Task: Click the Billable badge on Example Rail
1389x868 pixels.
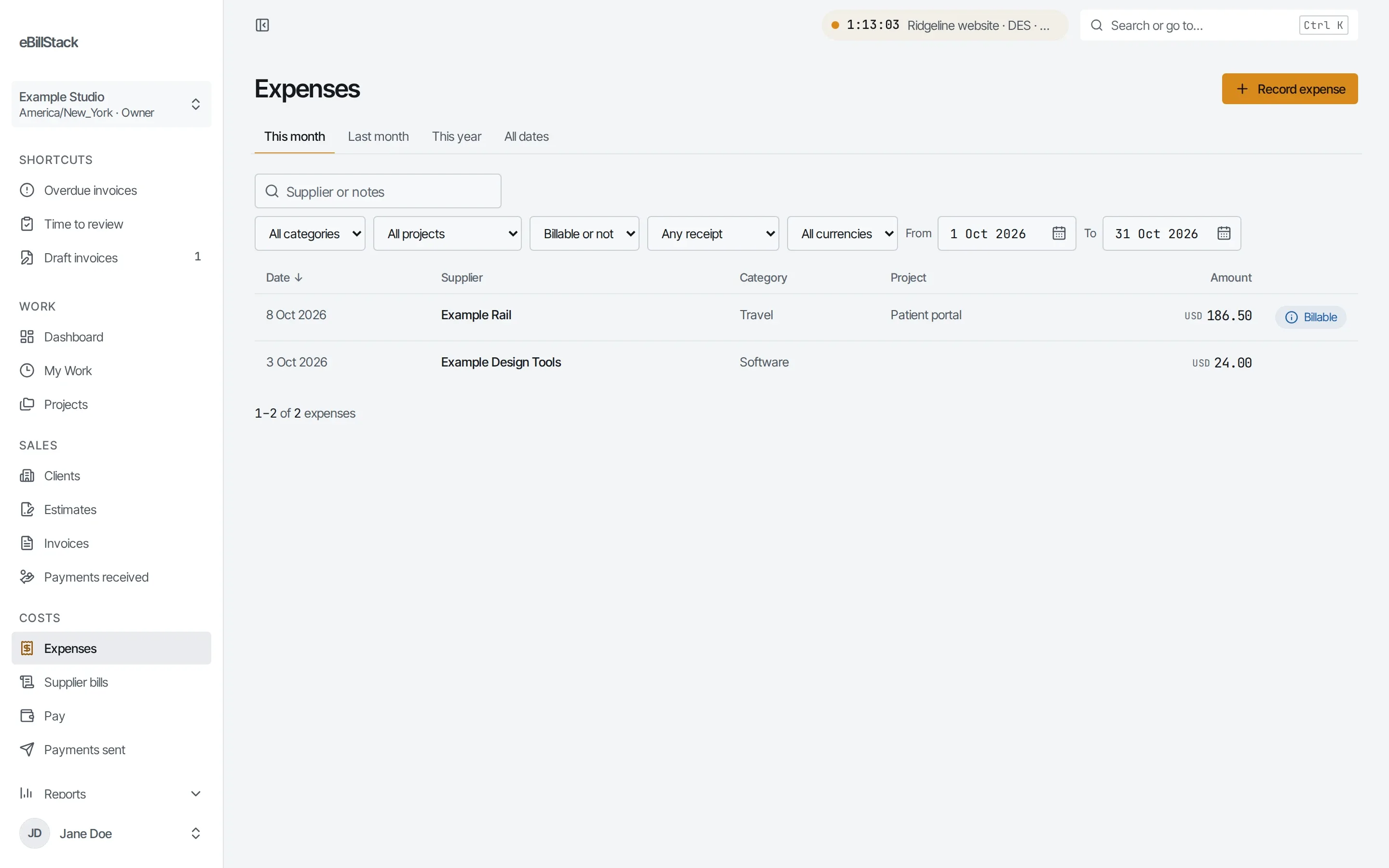Action: (x=1310, y=317)
